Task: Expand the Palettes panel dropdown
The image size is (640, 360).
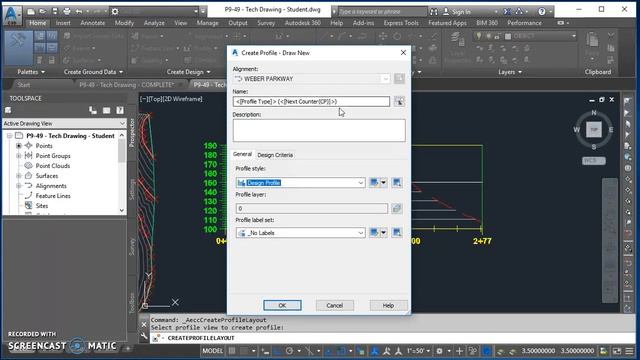Action: [31, 72]
